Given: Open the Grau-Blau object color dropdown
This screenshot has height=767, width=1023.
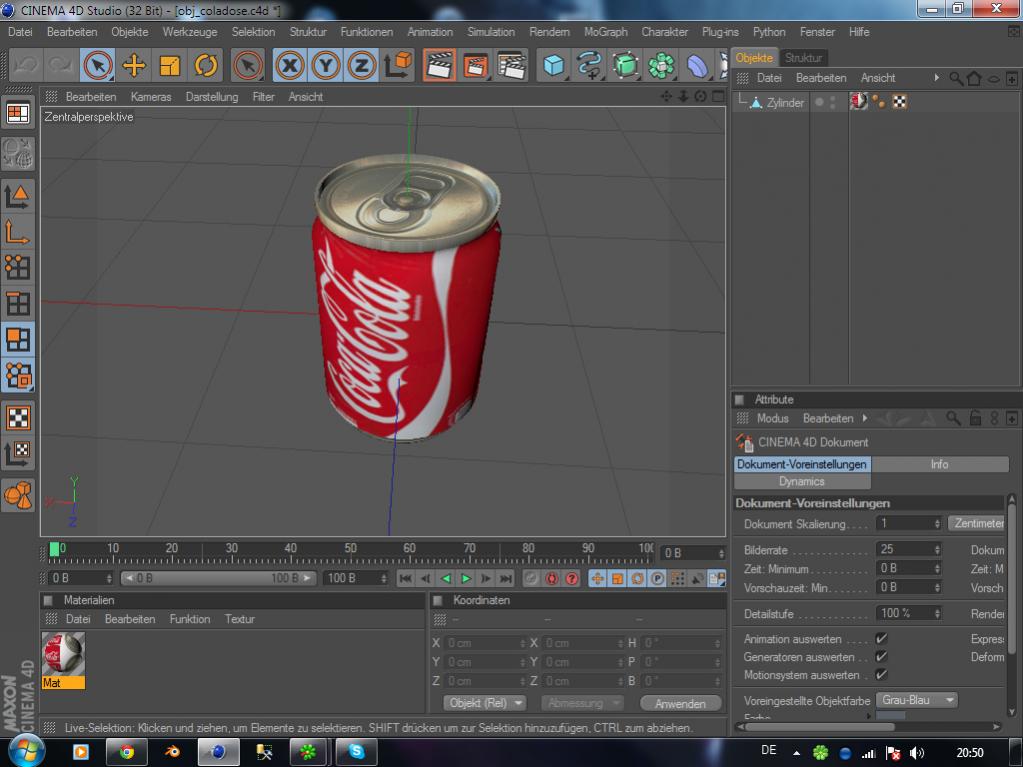Looking at the screenshot, I should tap(916, 700).
